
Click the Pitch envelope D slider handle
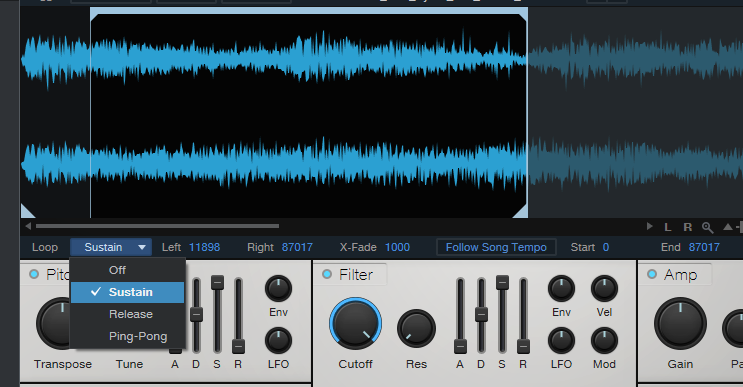click(x=196, y=315)
